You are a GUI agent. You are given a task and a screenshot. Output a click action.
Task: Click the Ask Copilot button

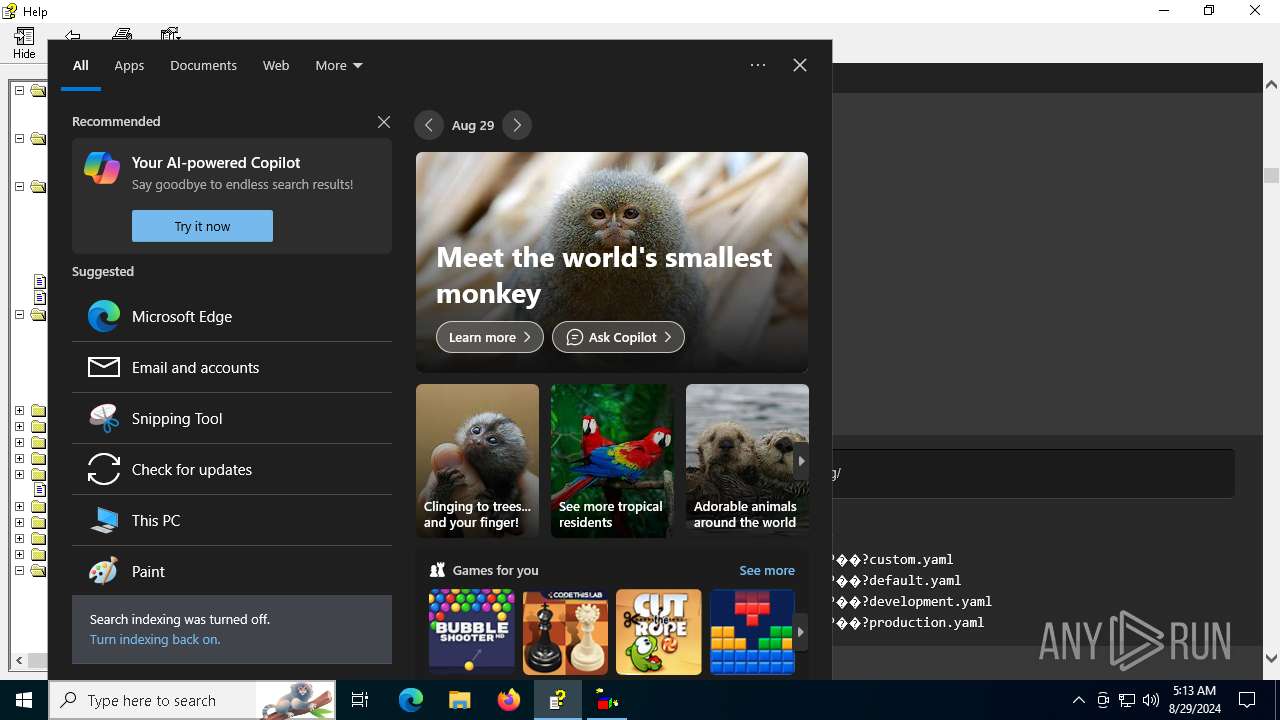pos(618,337)
